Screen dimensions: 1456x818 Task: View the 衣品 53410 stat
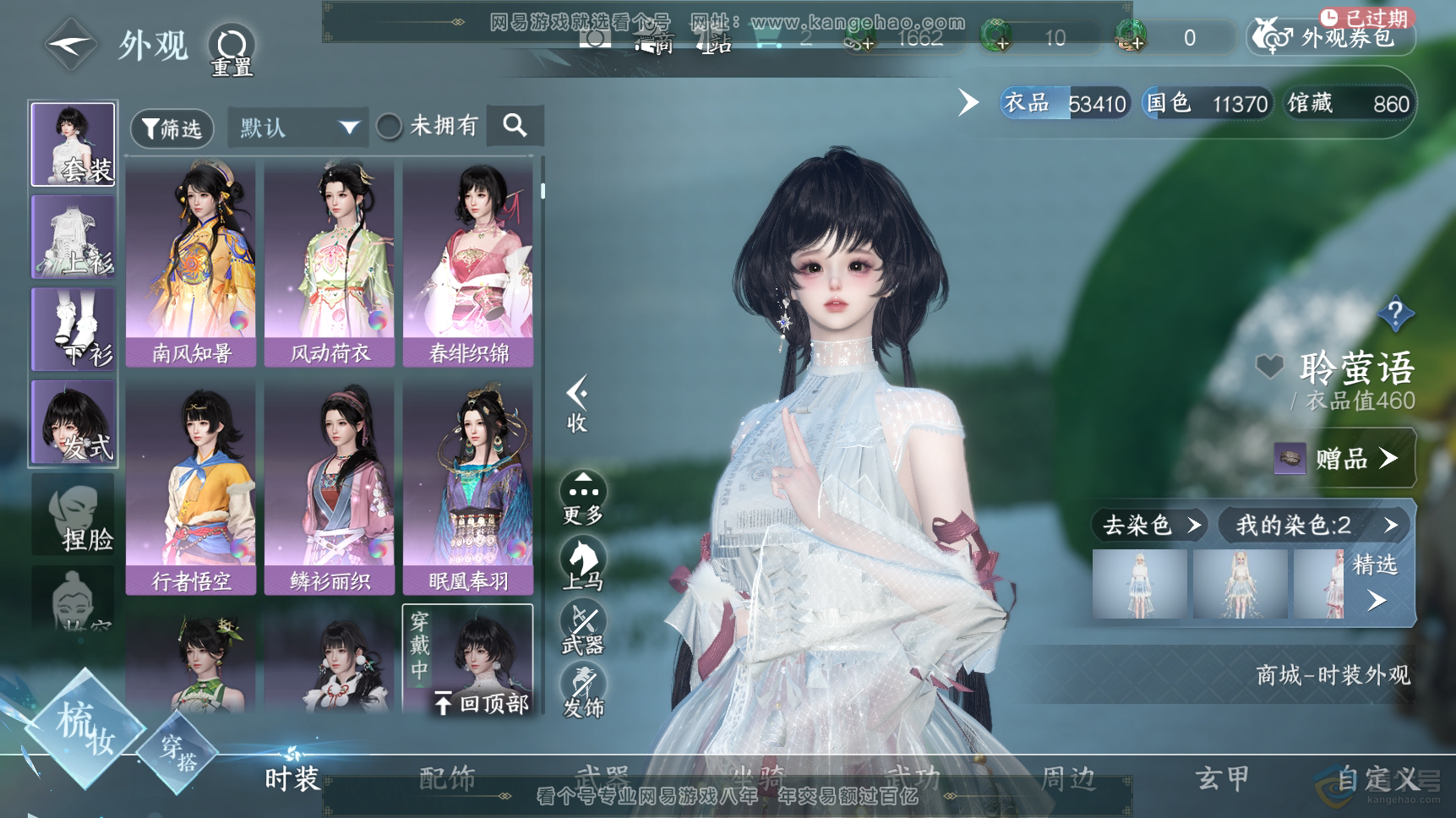click(1065, 103)
